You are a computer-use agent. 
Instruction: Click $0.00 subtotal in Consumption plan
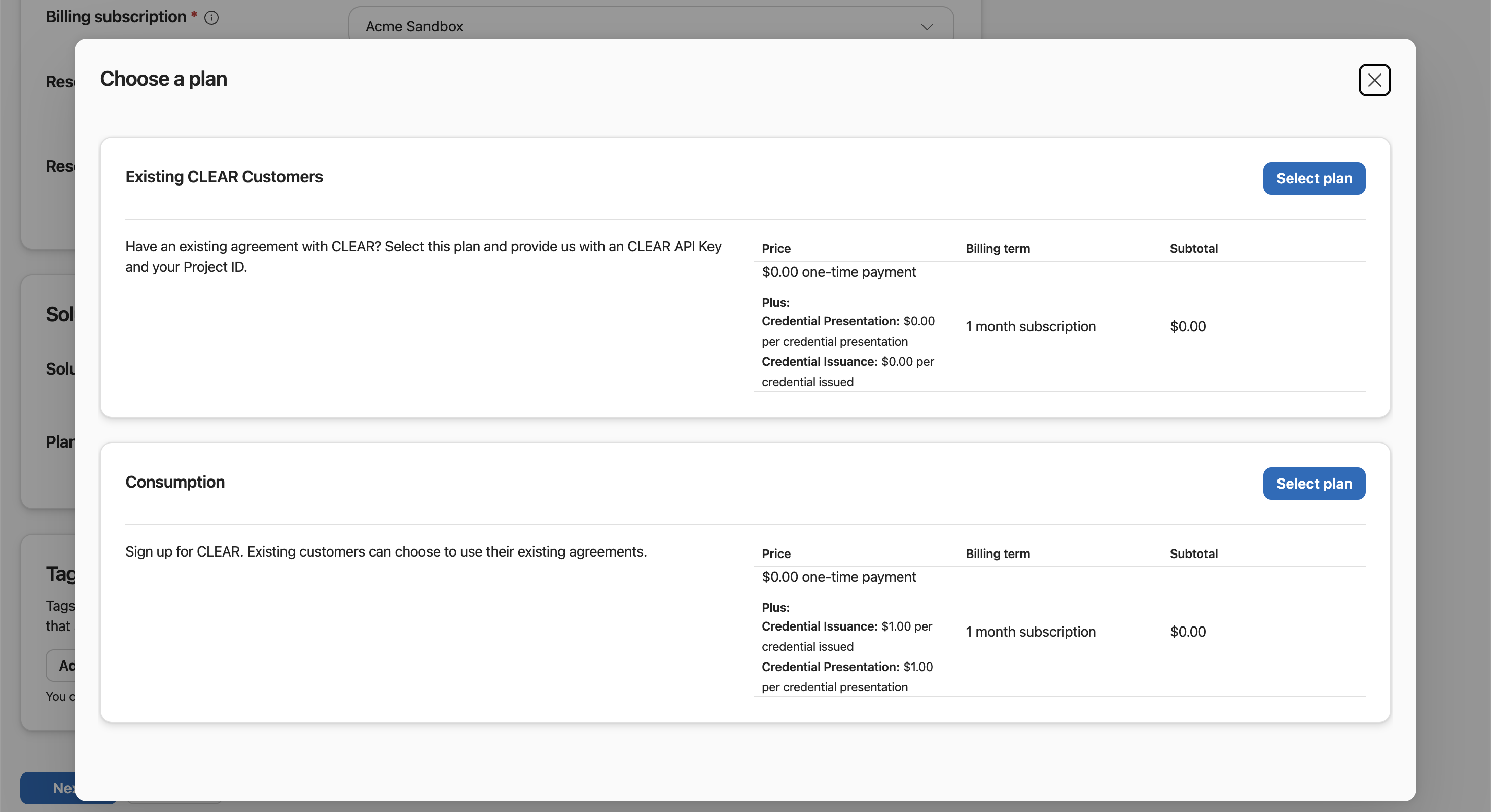coord(1188,632)
